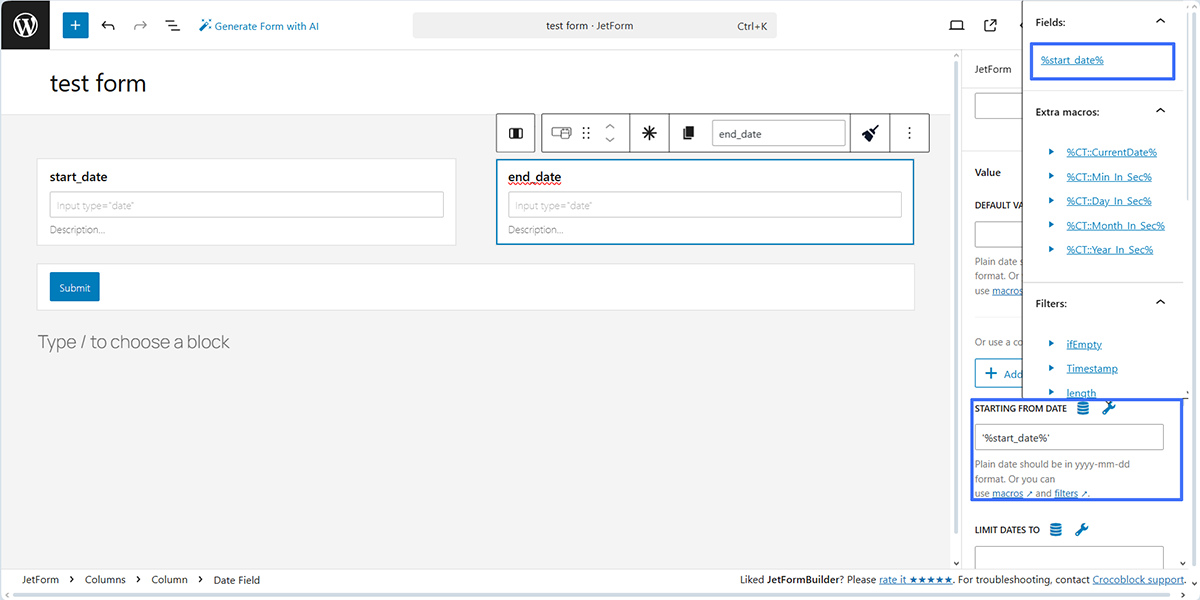Insert the %CT::Year_In_Sec% macro
The image size is (1200, 600).
tap(1109, 250)
